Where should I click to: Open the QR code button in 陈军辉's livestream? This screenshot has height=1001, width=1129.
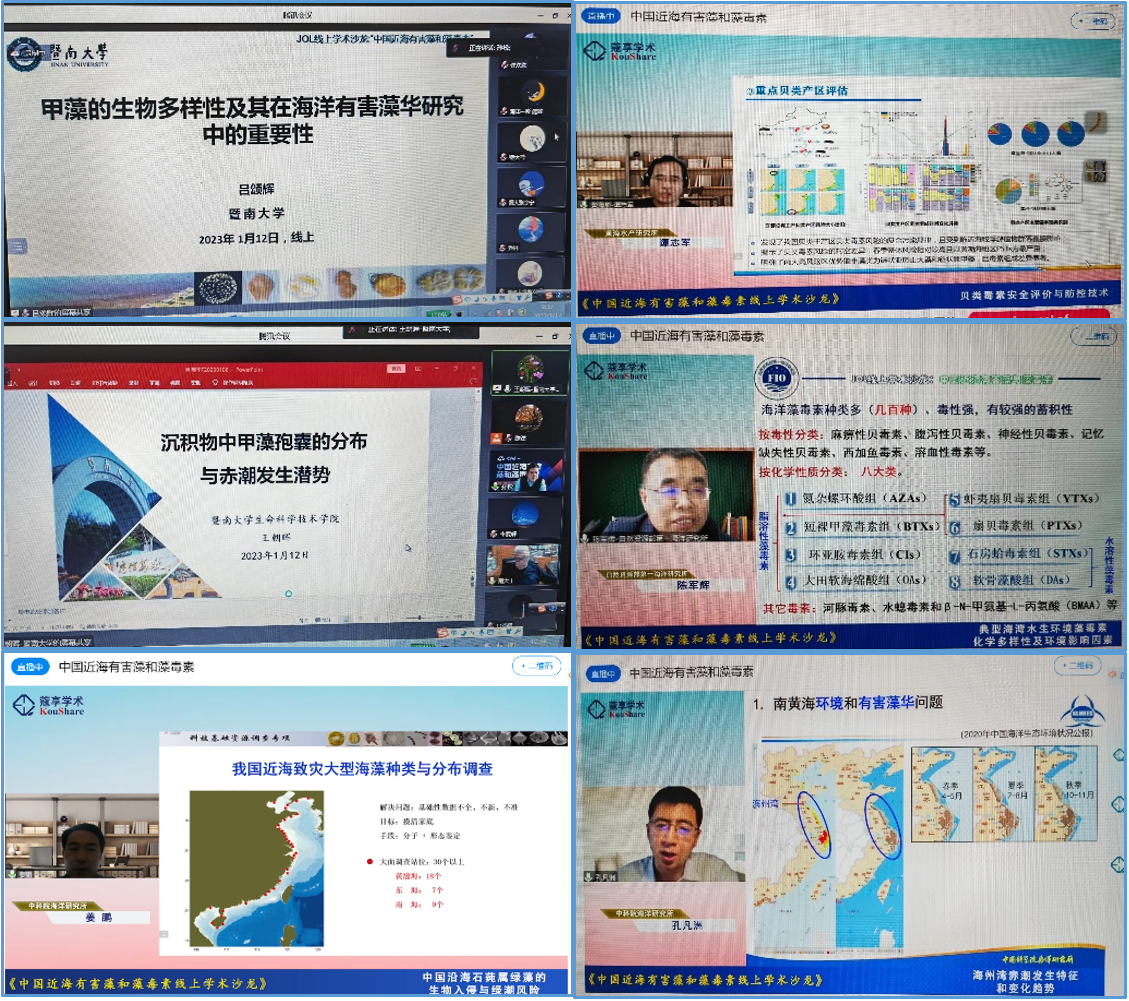(x=1094, y=336)
